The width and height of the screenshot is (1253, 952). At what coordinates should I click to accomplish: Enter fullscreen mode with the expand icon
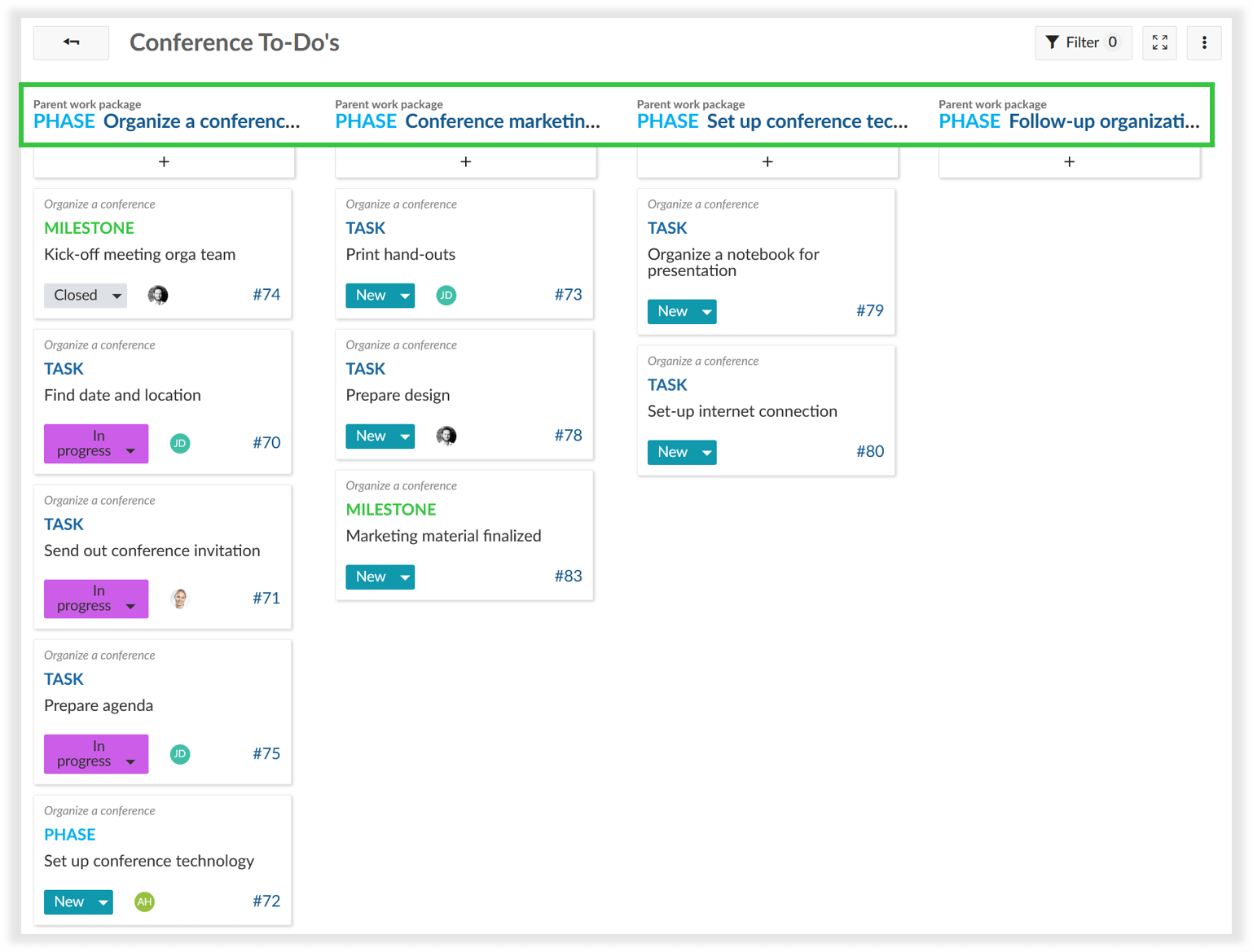tap(1159, 42)
